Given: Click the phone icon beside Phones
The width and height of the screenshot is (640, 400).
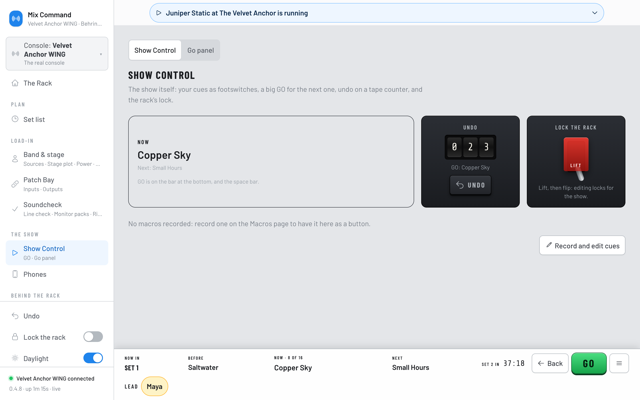Looking at the screenshot, I should click(15, 274).
